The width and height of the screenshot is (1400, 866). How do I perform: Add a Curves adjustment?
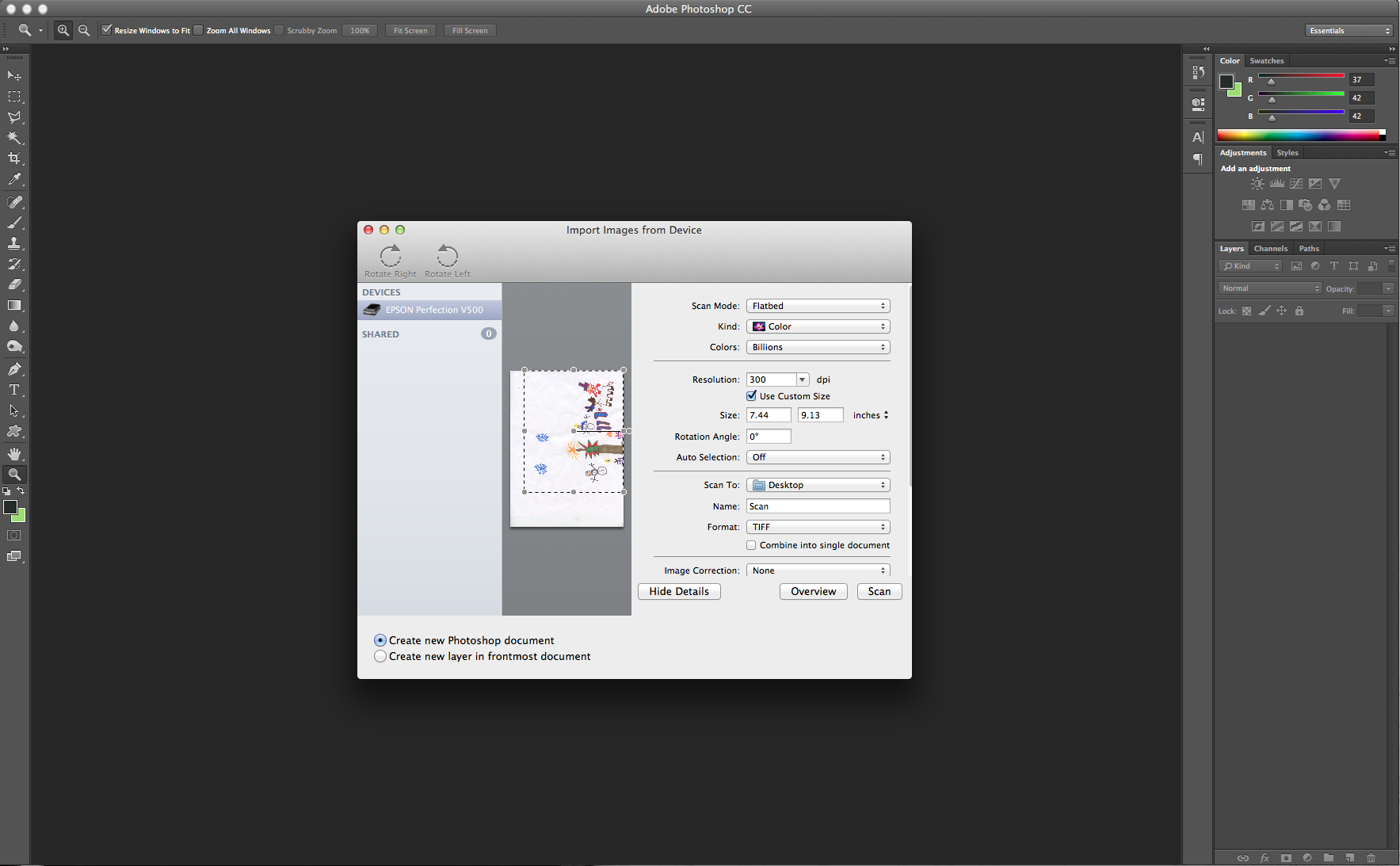point(1296,183)
